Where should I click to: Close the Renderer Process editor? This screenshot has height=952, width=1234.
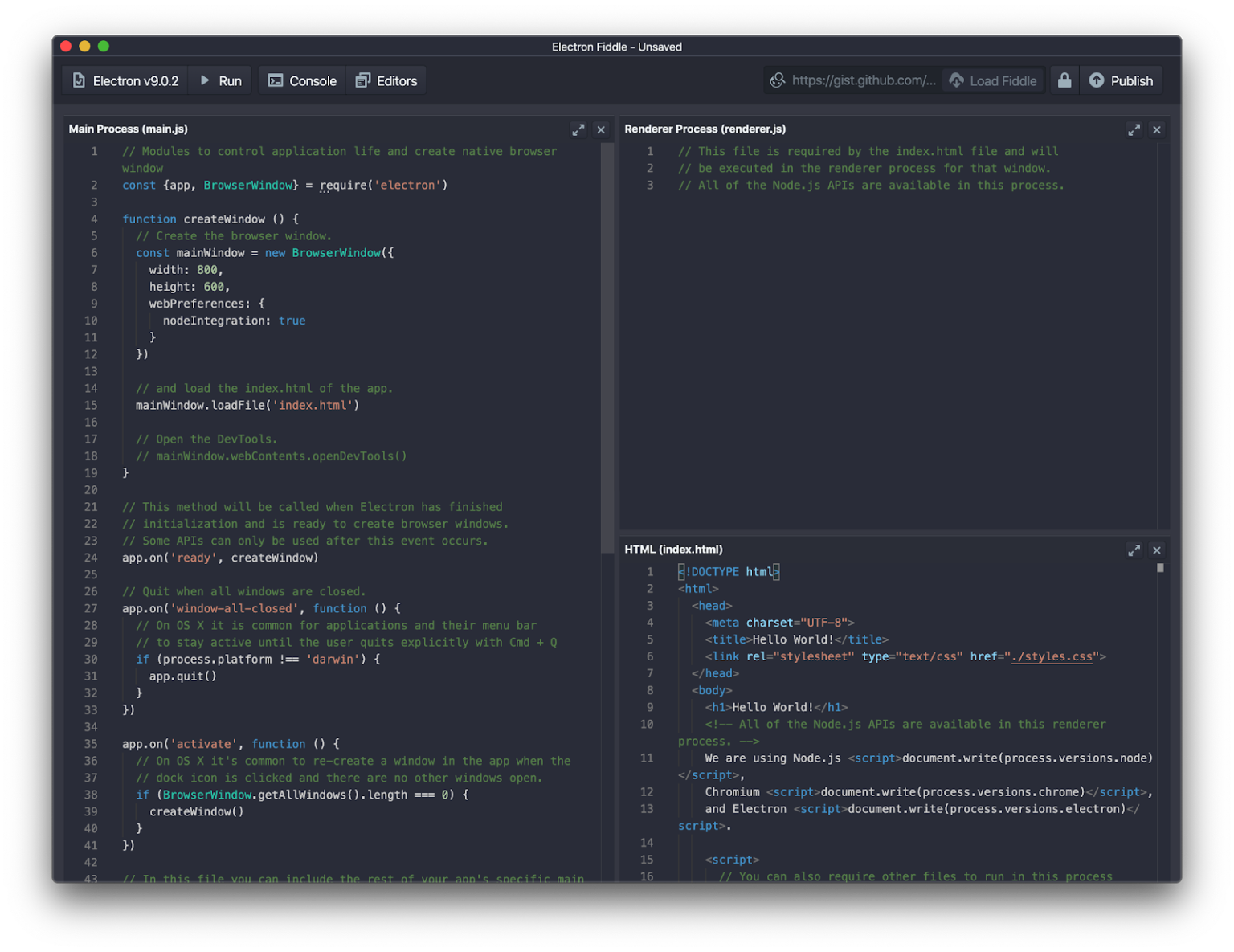[x=1157, y=129]
